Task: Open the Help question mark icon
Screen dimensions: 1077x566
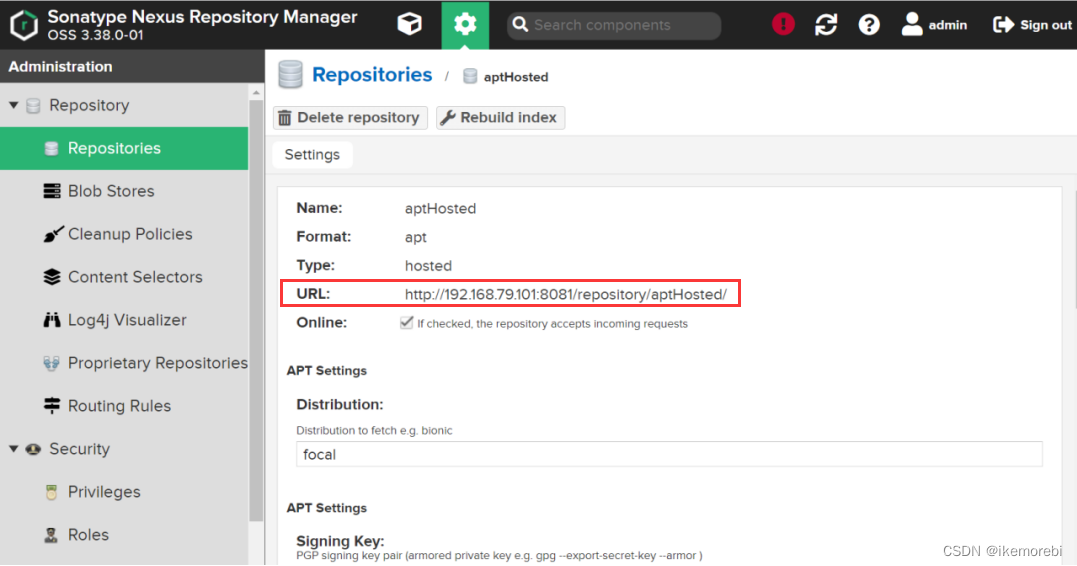Action: (x=869, y=25)
